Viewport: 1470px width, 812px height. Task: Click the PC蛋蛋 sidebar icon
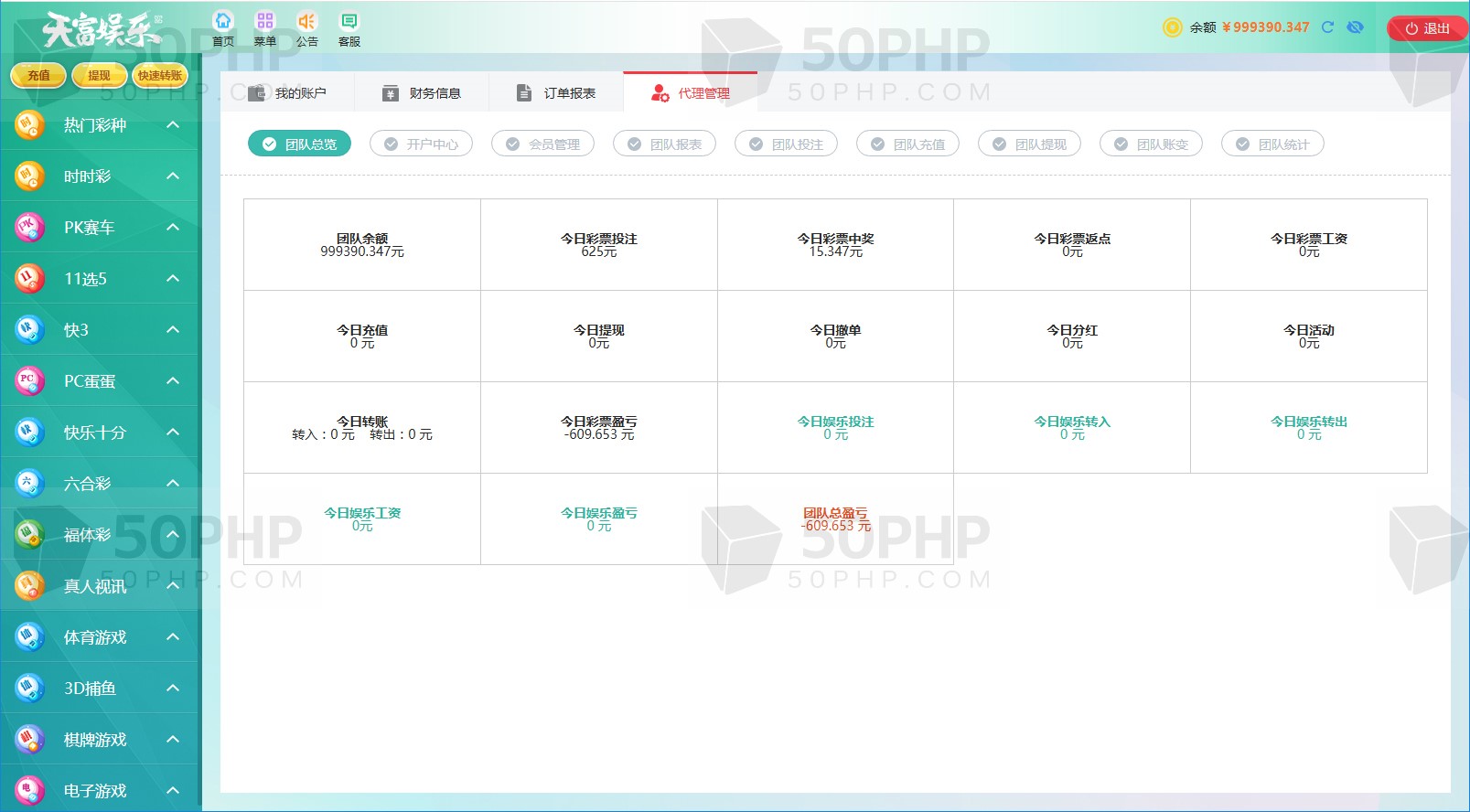click(29, 380)
